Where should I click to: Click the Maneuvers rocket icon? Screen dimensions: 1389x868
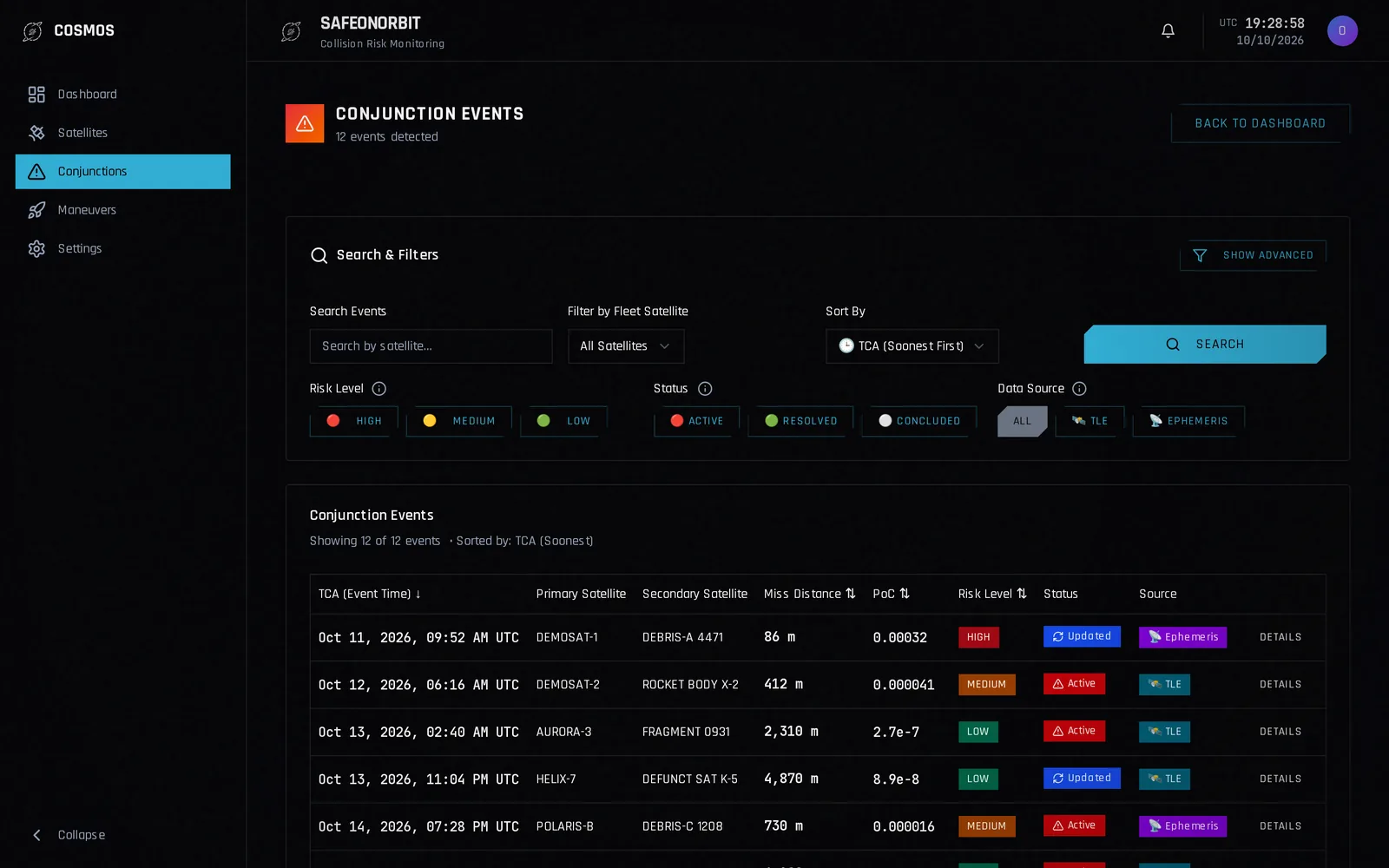pyautogui.click(x=36, y=210)
